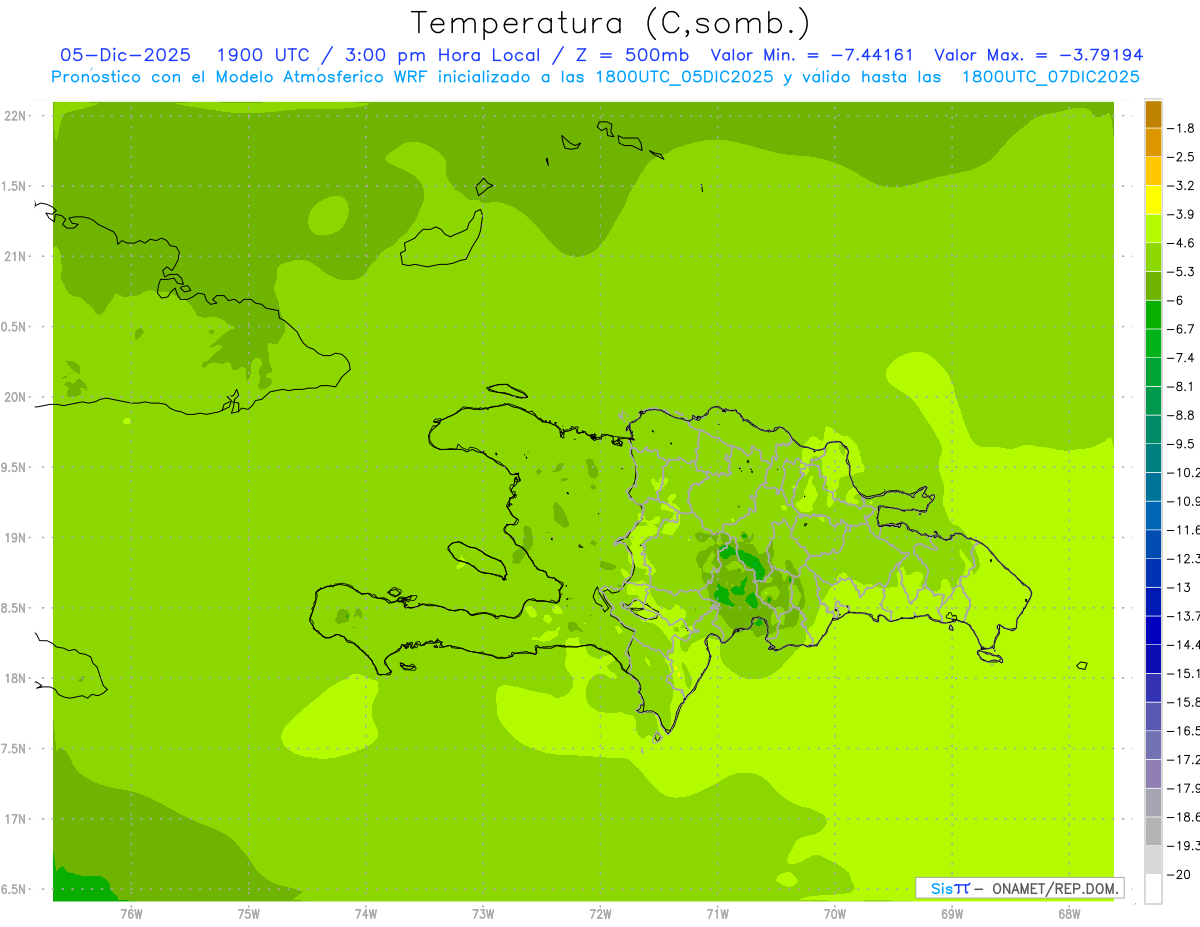Click the 'Temperatura (C,somb.)' title

[611, 23]
